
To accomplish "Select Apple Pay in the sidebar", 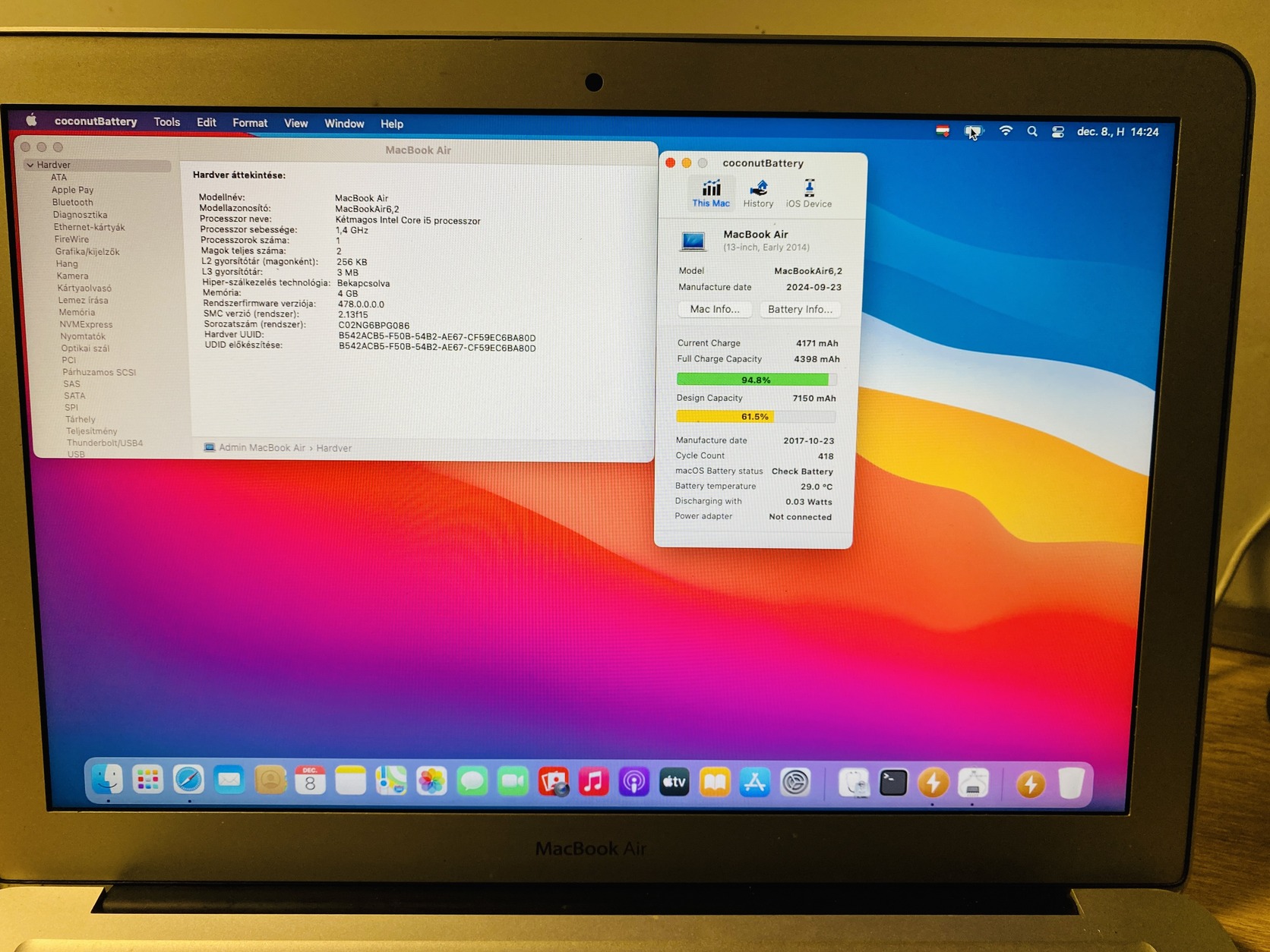I will pyautogui.click(x=73, y=190).
